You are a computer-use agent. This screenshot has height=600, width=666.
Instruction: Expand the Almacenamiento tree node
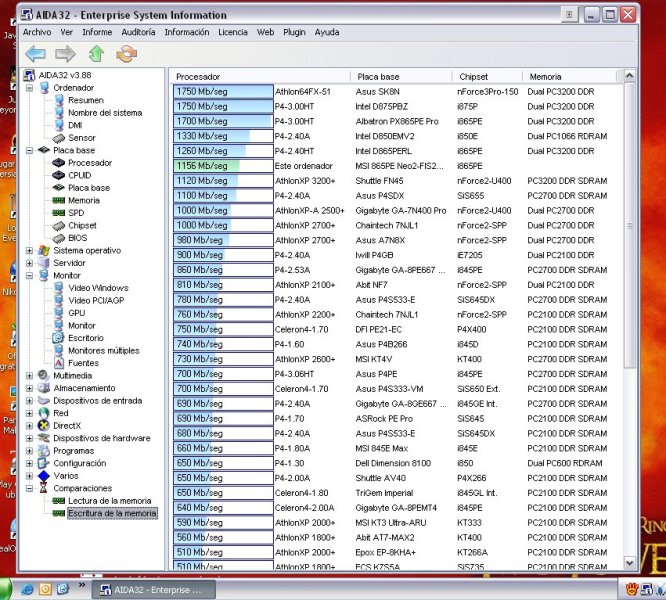[x=29, y=388]
